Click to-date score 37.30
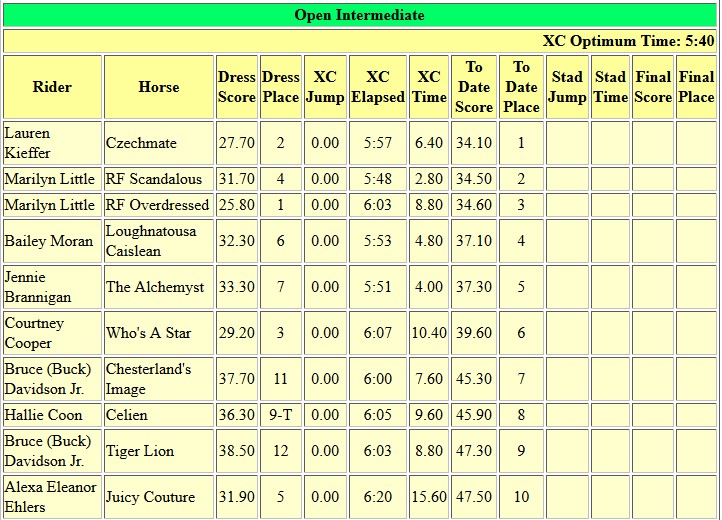This screenshot has height=520, width=722. [x=474, y=287]
